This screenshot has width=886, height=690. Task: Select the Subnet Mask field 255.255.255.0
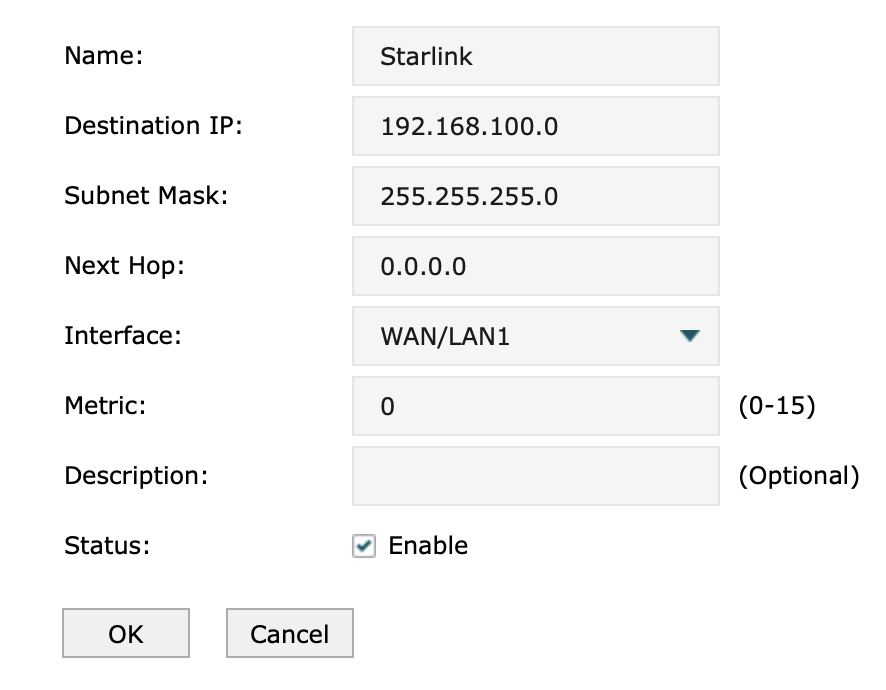[x=536, y=196]
